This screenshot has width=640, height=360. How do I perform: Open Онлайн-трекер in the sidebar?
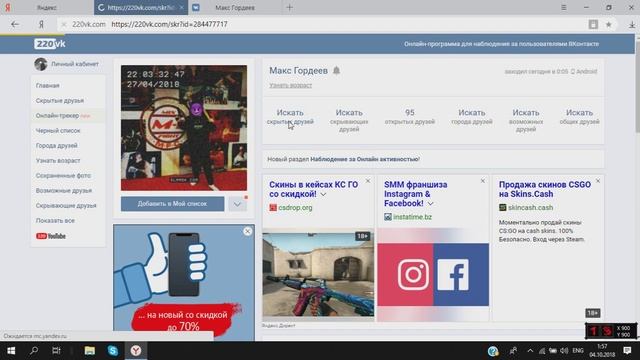[57, 116]
